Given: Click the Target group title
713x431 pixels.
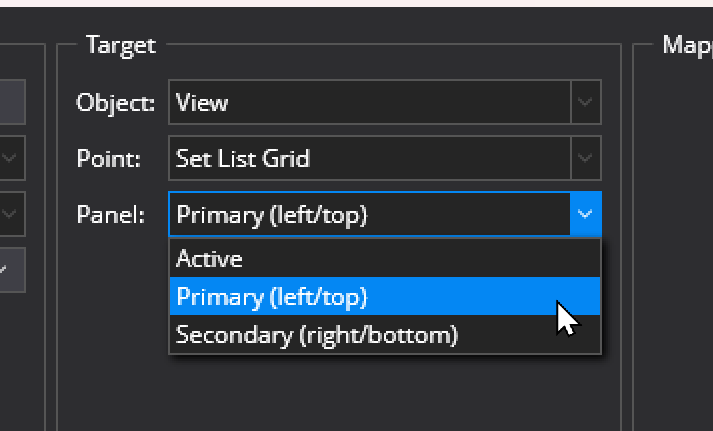Looking at the screenshot, I should 120,44.
